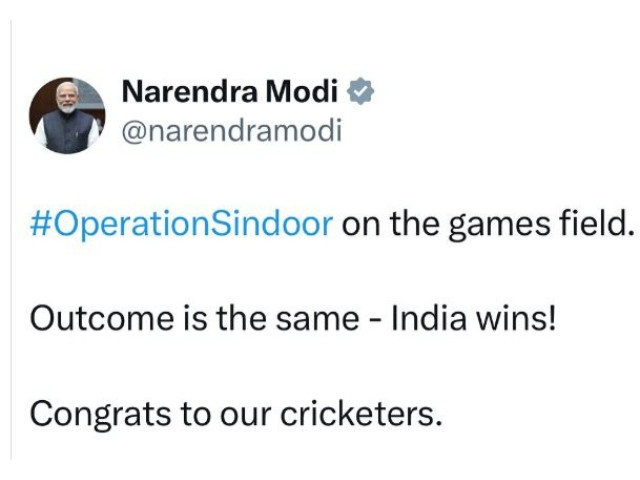Click the #OperationSindoor hashtag
Screen dimensions: 640x480
click(182, 224)
